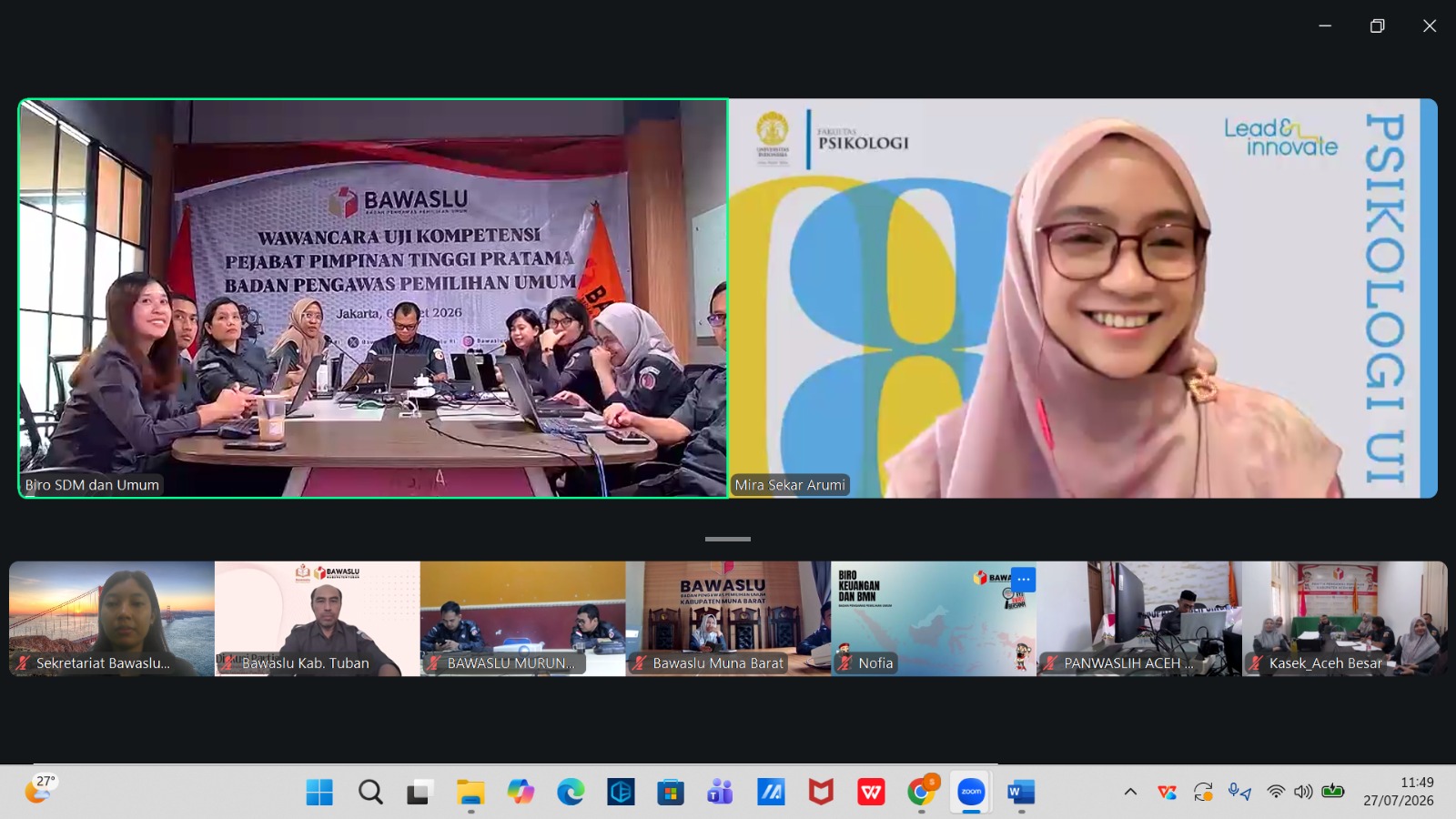
Task: Switch to Microsoft Word on the taskbar
Action: [x=1021, y=793]
